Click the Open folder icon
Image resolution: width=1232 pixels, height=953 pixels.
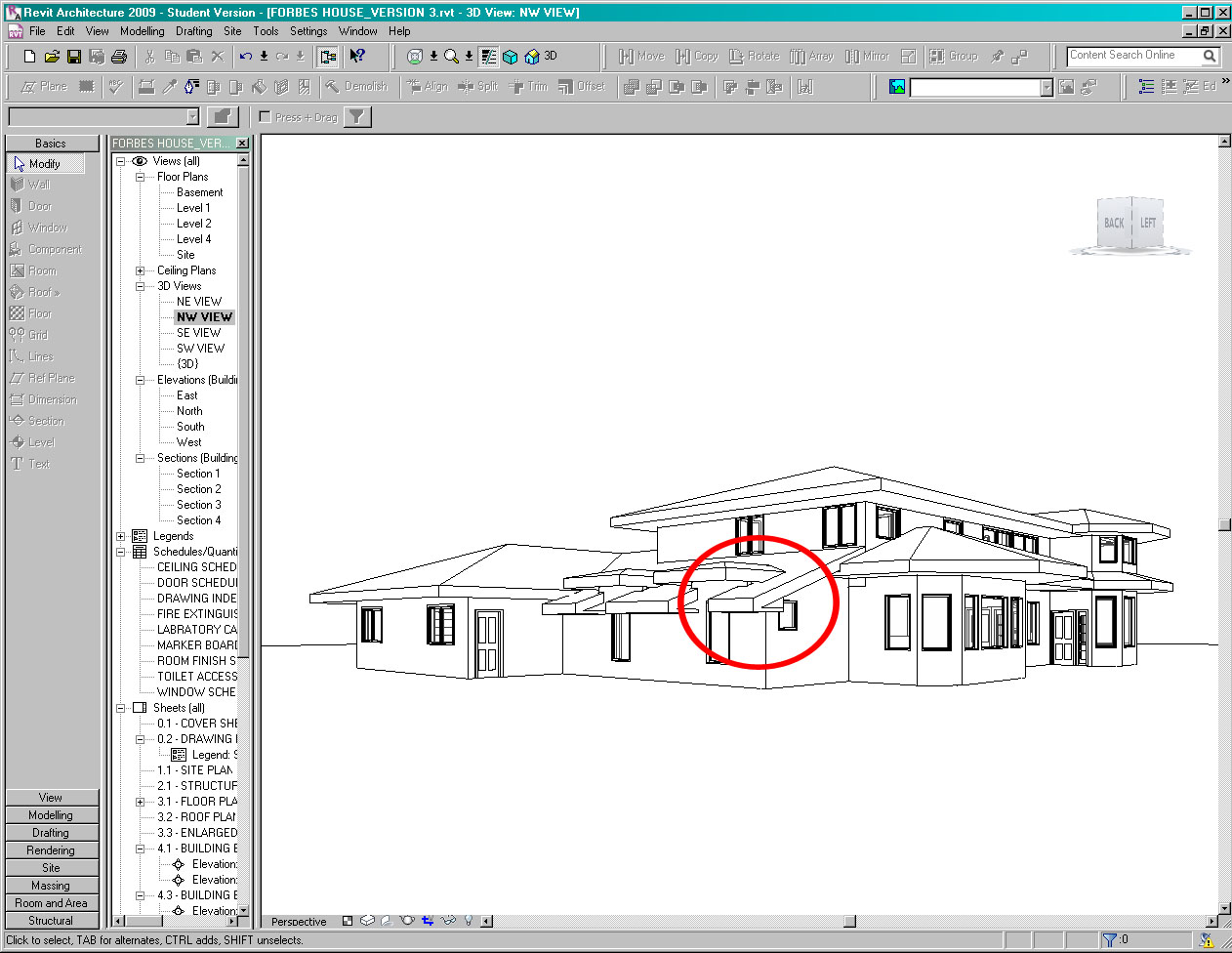[x=52, y=57]
